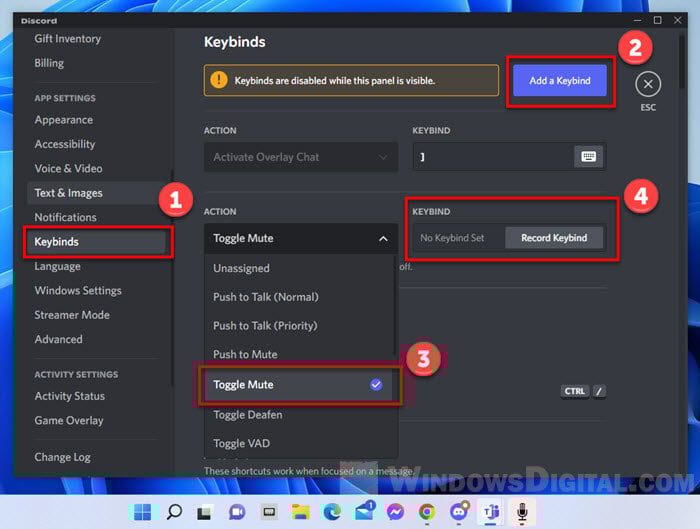This screenshot has width=700, height=529.
Task: Open Advanced settings
Action: tap(58, 339)
